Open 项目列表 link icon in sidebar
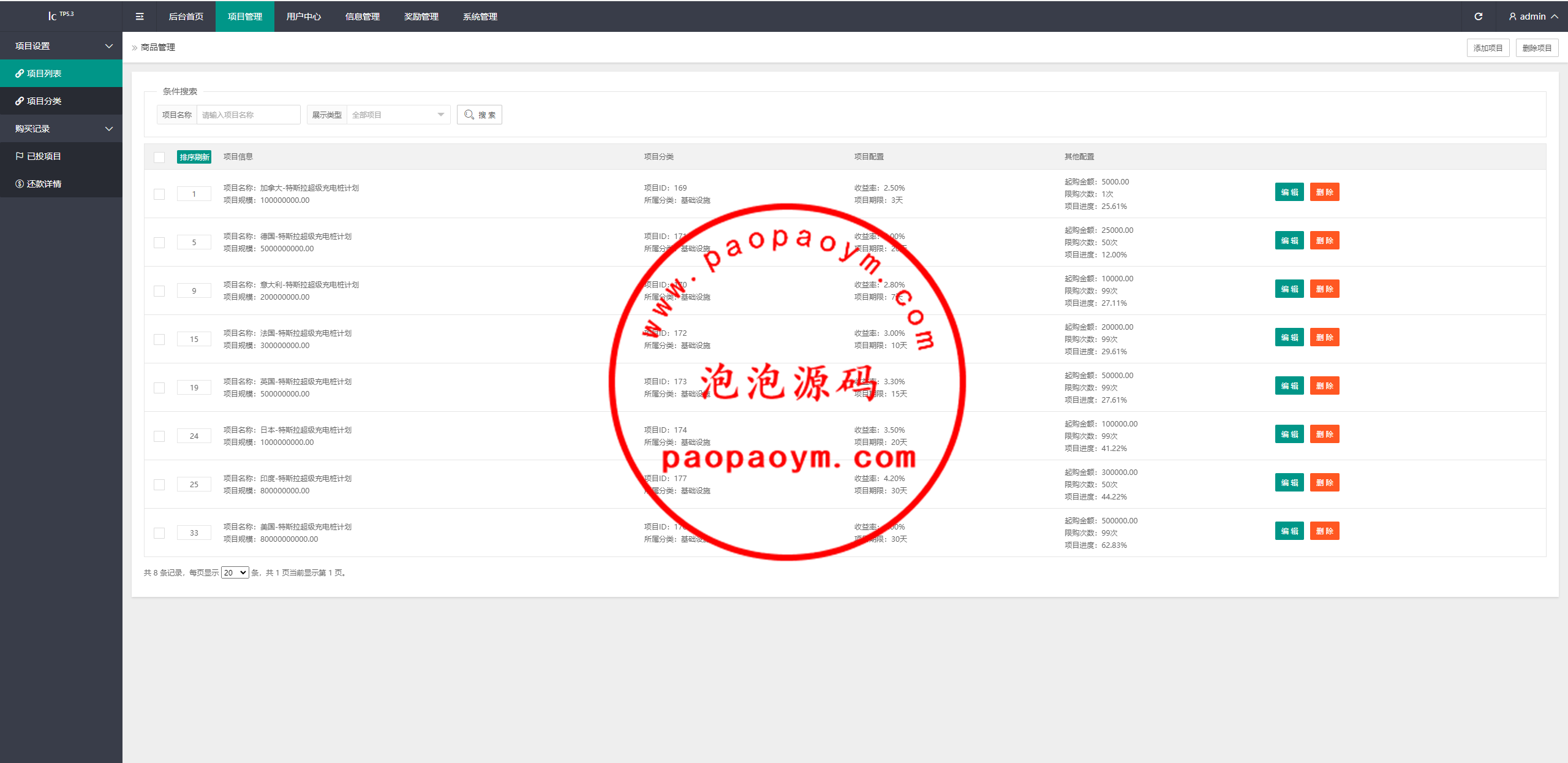This screenshot has width=1568, height=763. coord(20,74)
